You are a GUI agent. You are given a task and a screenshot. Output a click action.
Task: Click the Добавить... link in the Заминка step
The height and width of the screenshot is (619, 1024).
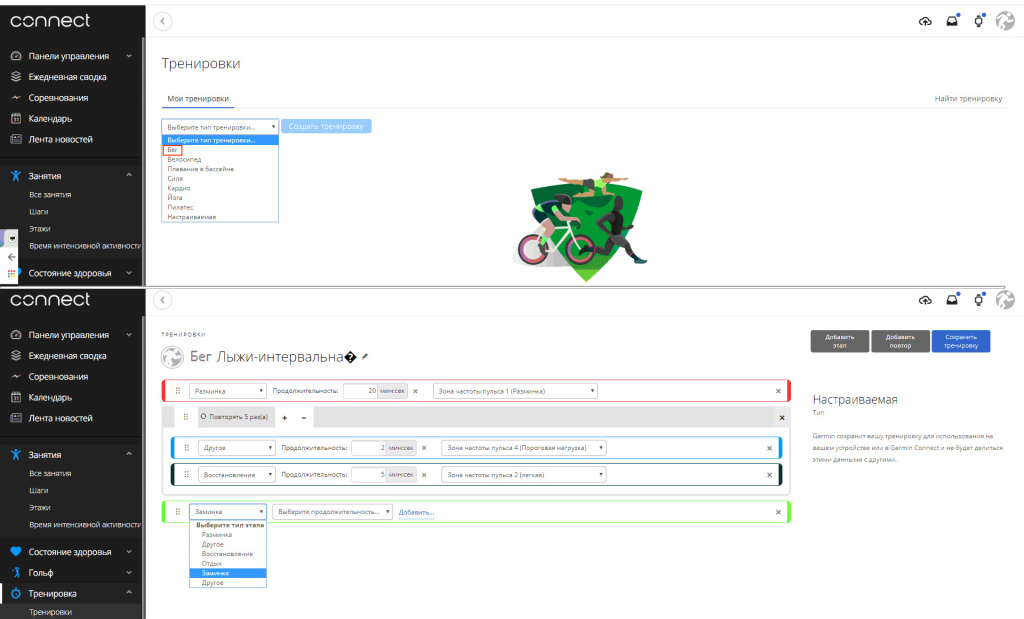[x=416, y=512]
